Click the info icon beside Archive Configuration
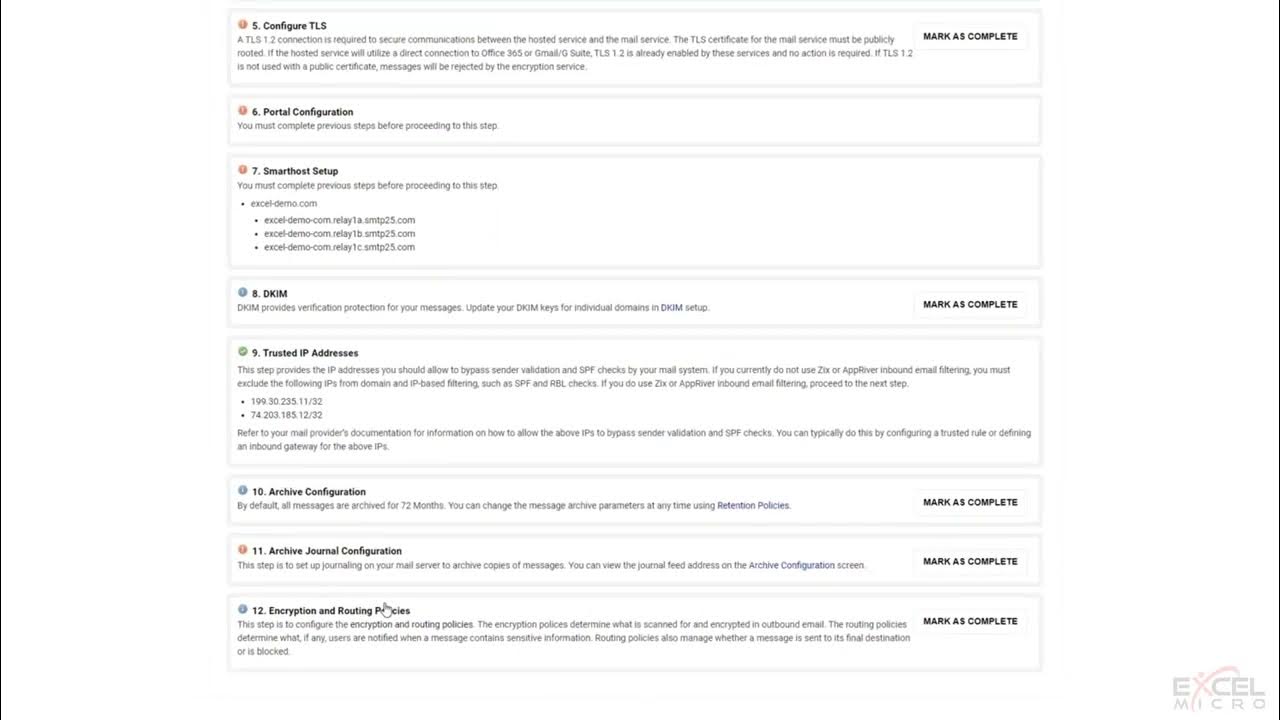 point(243,491)
